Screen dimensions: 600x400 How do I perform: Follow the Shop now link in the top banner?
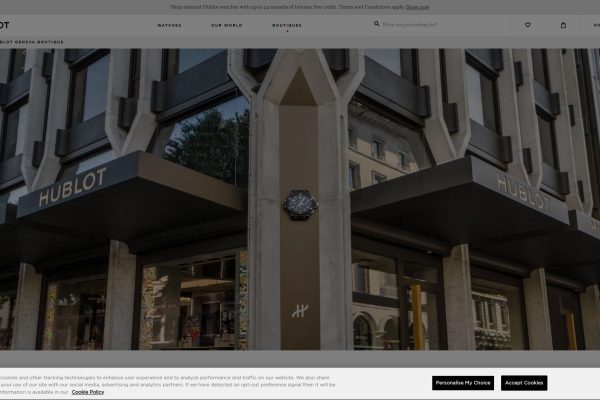(417, 7)
